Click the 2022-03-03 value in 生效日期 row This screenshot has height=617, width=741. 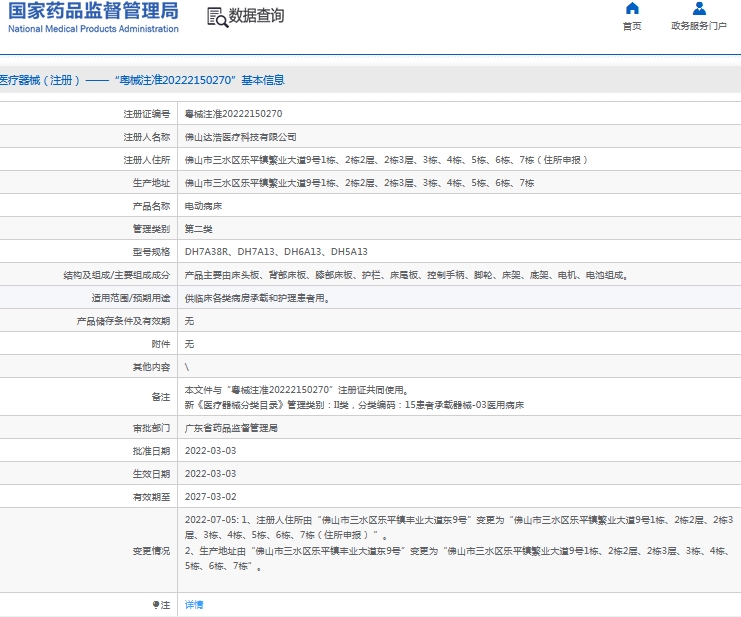tap(210, 474)
